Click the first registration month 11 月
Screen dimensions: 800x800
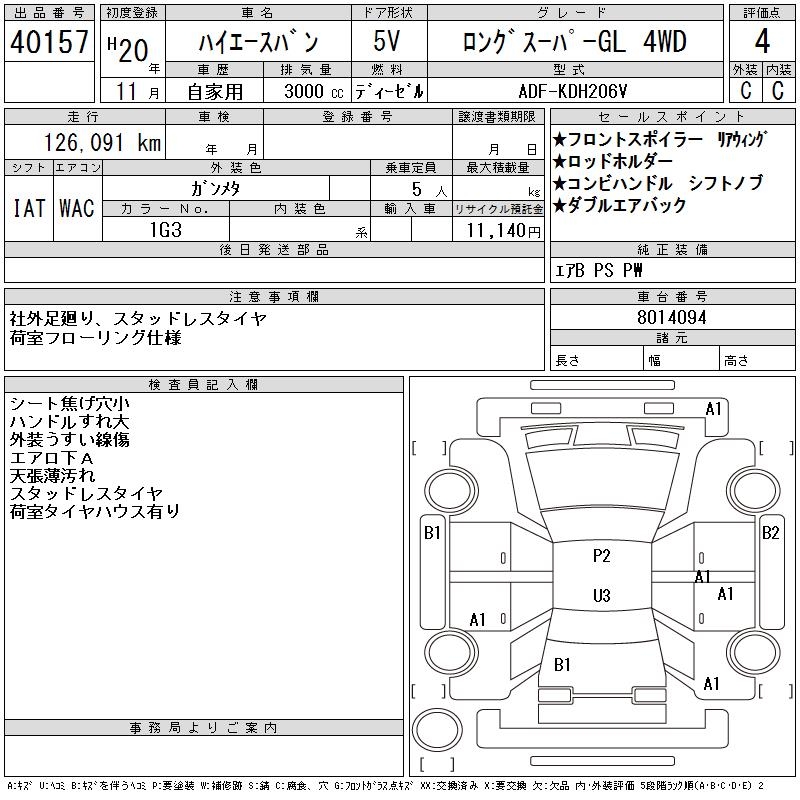click(x=138, y=92)
